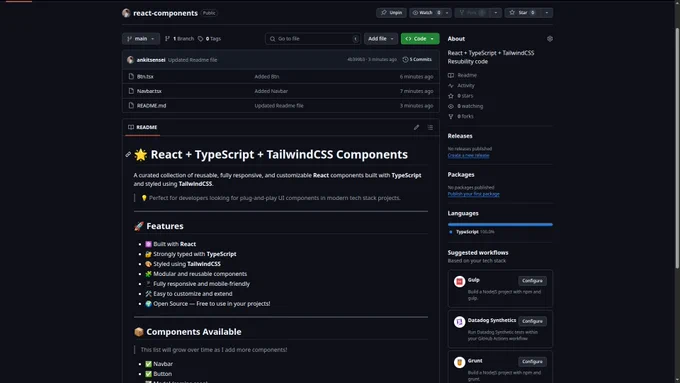Toggle Watch notifications for repository

(x=426, y=13)
